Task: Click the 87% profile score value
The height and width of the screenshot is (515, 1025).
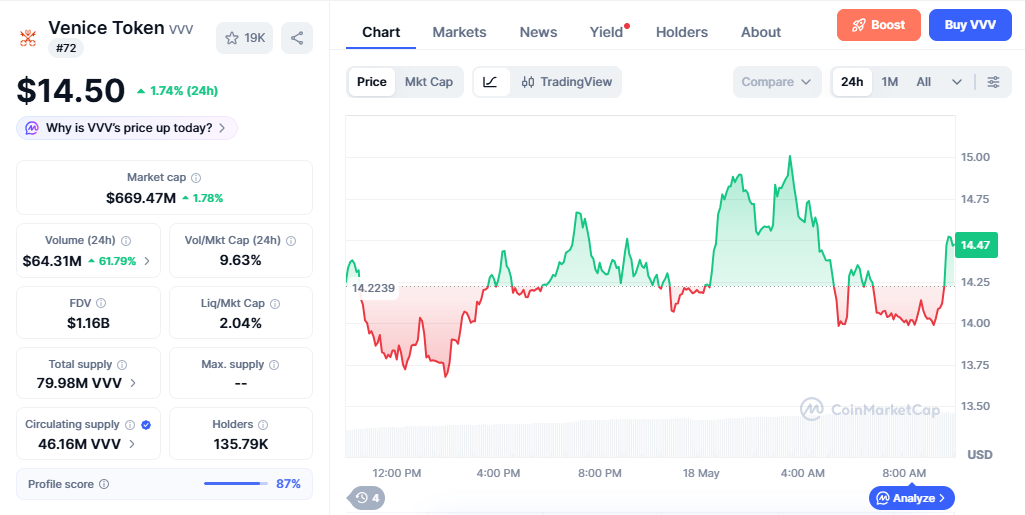Action: click(x=288, y=484)
